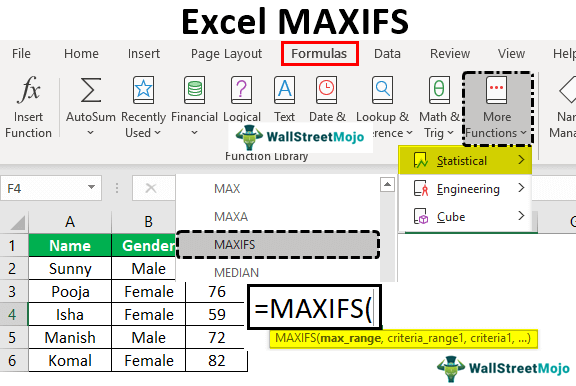Open Math & Trig theta icon
The height and width of the screenshot is (386, 576).
439,90
